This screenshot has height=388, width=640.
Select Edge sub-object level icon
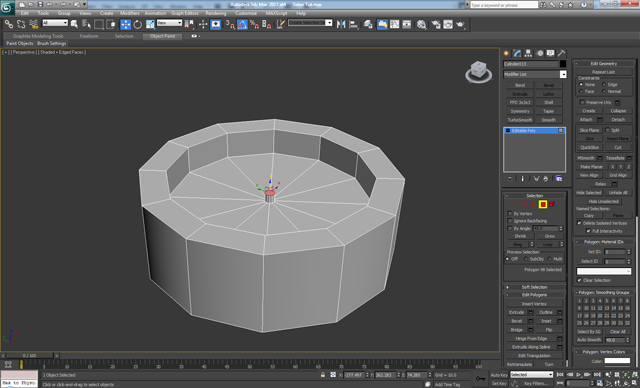tap(524, 204)
